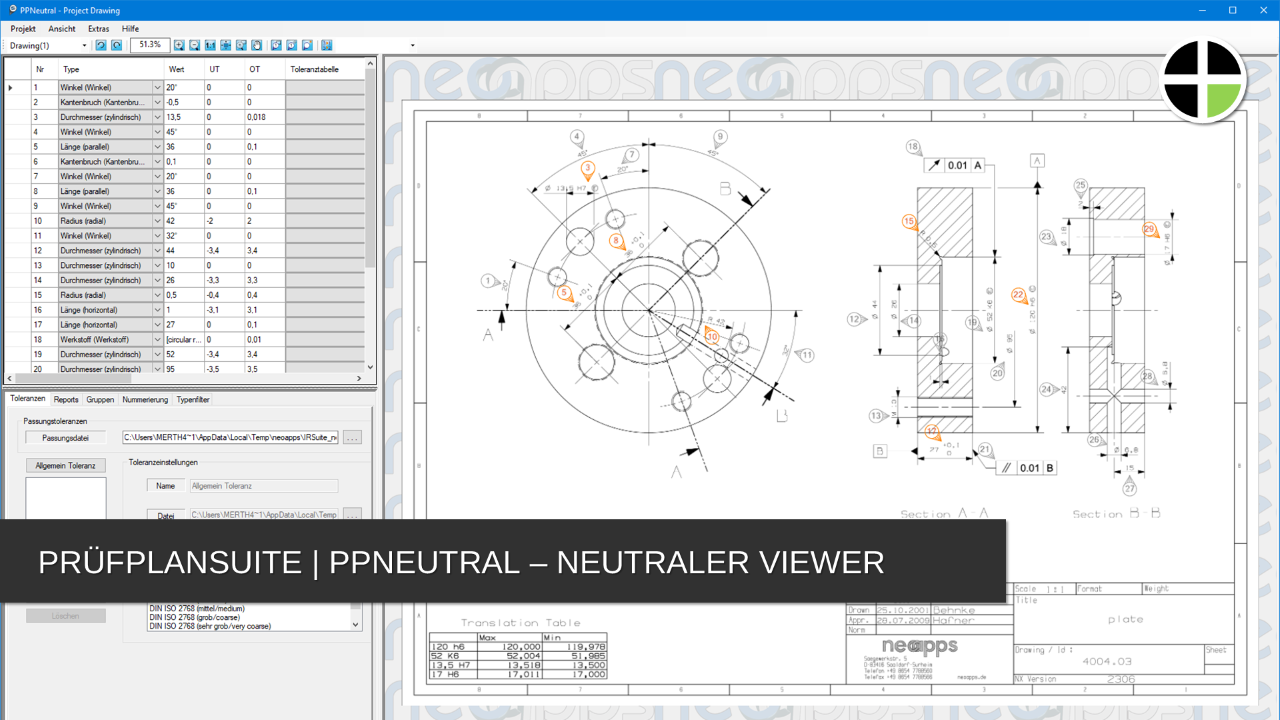Image resolution: width=1280 pixels, height=720 pixels.
Task: Click the Name button in Toleranzeinstellungen
Action: tap(166, 486)
